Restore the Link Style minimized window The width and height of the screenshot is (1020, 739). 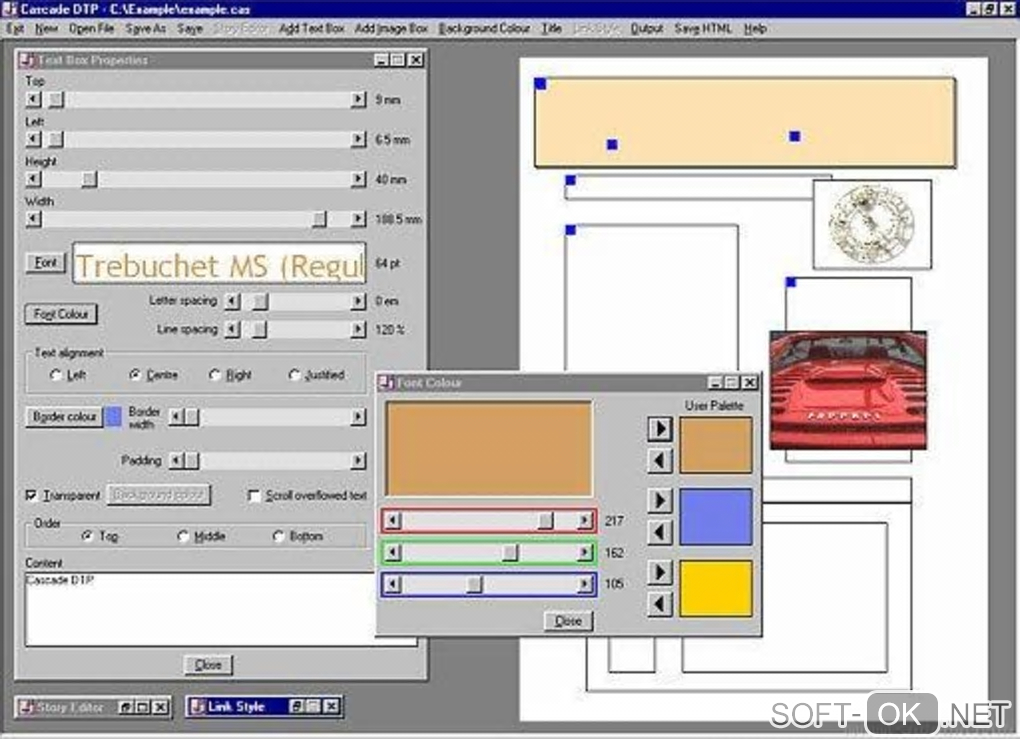pyautogui.click(x=297, y=706)
